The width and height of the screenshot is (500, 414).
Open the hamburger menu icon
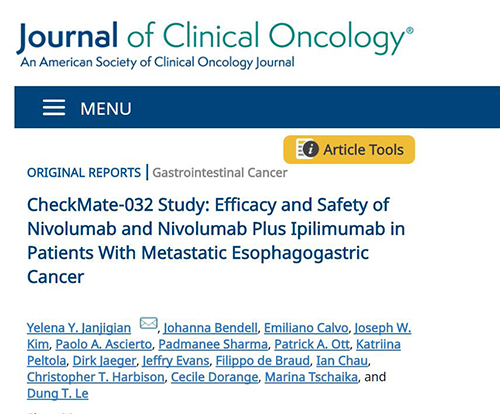54,108
